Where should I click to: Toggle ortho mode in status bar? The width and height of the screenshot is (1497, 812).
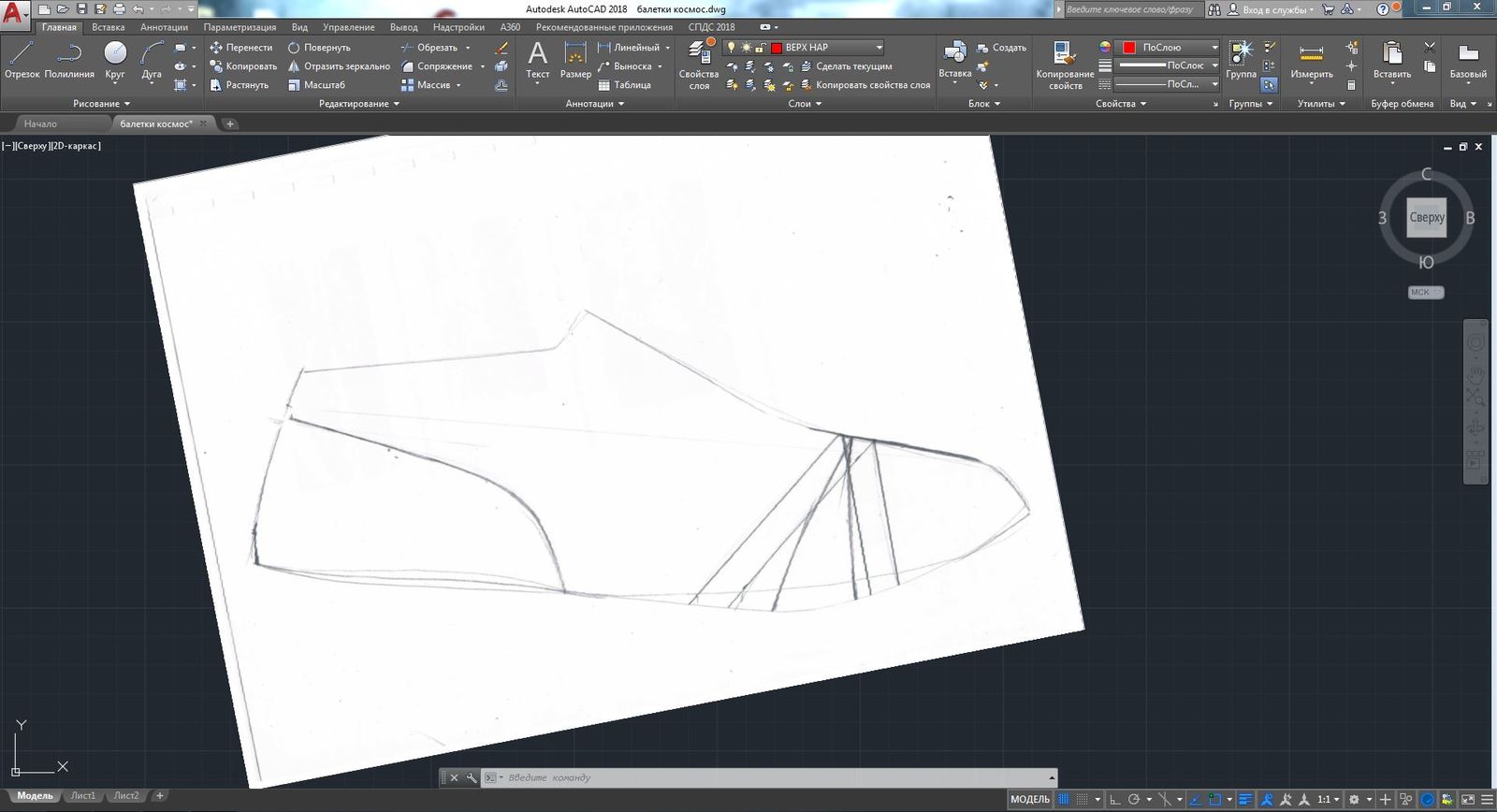1114,800
